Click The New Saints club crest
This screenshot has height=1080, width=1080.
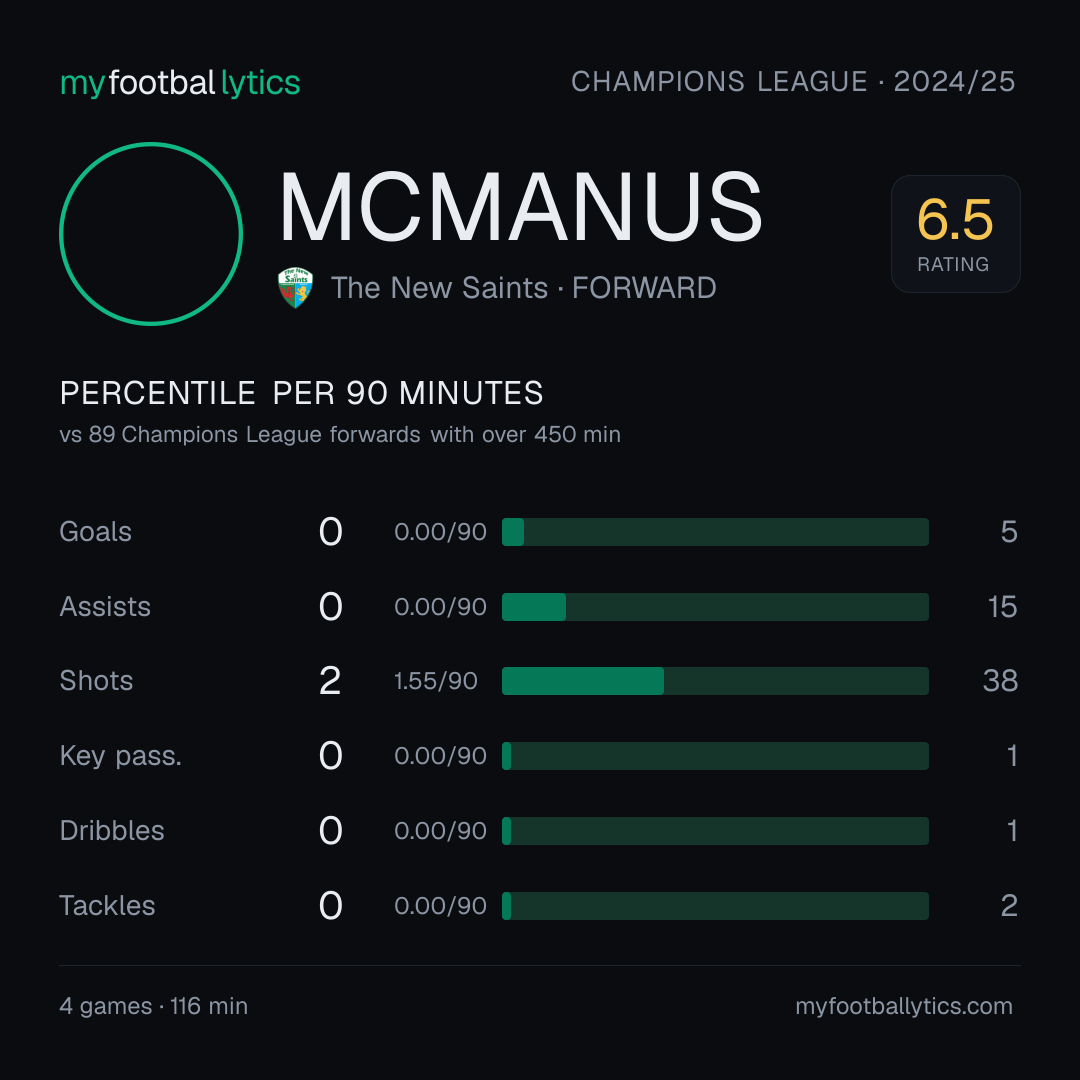[x=295, y=287]
